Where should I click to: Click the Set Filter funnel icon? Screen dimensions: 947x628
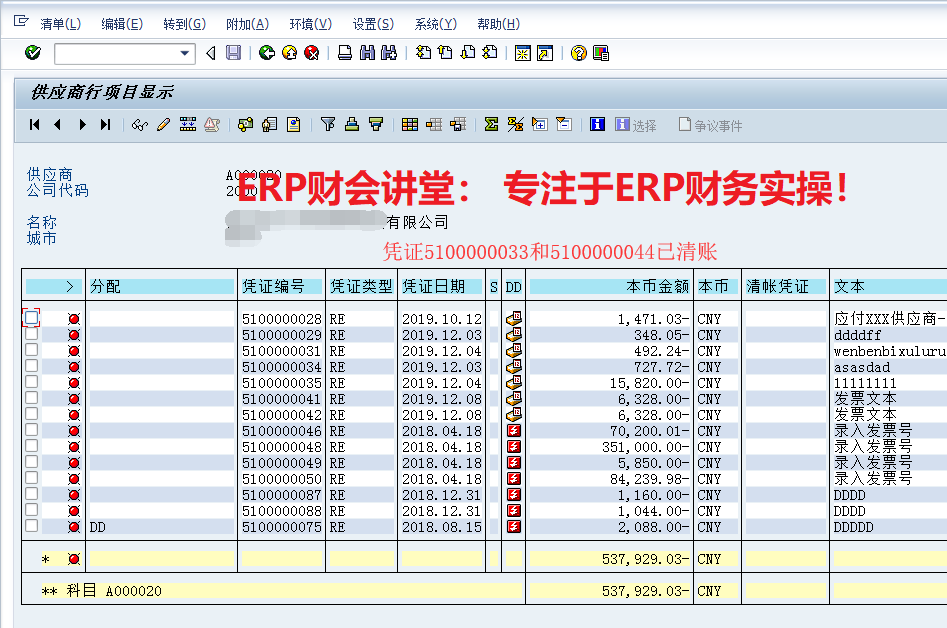328,125
